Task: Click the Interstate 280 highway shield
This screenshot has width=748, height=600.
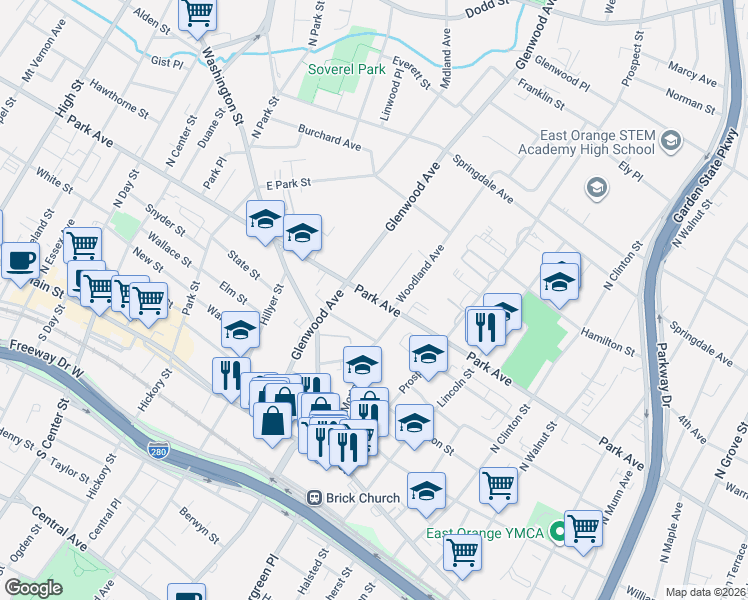Action: coord(158,451)
